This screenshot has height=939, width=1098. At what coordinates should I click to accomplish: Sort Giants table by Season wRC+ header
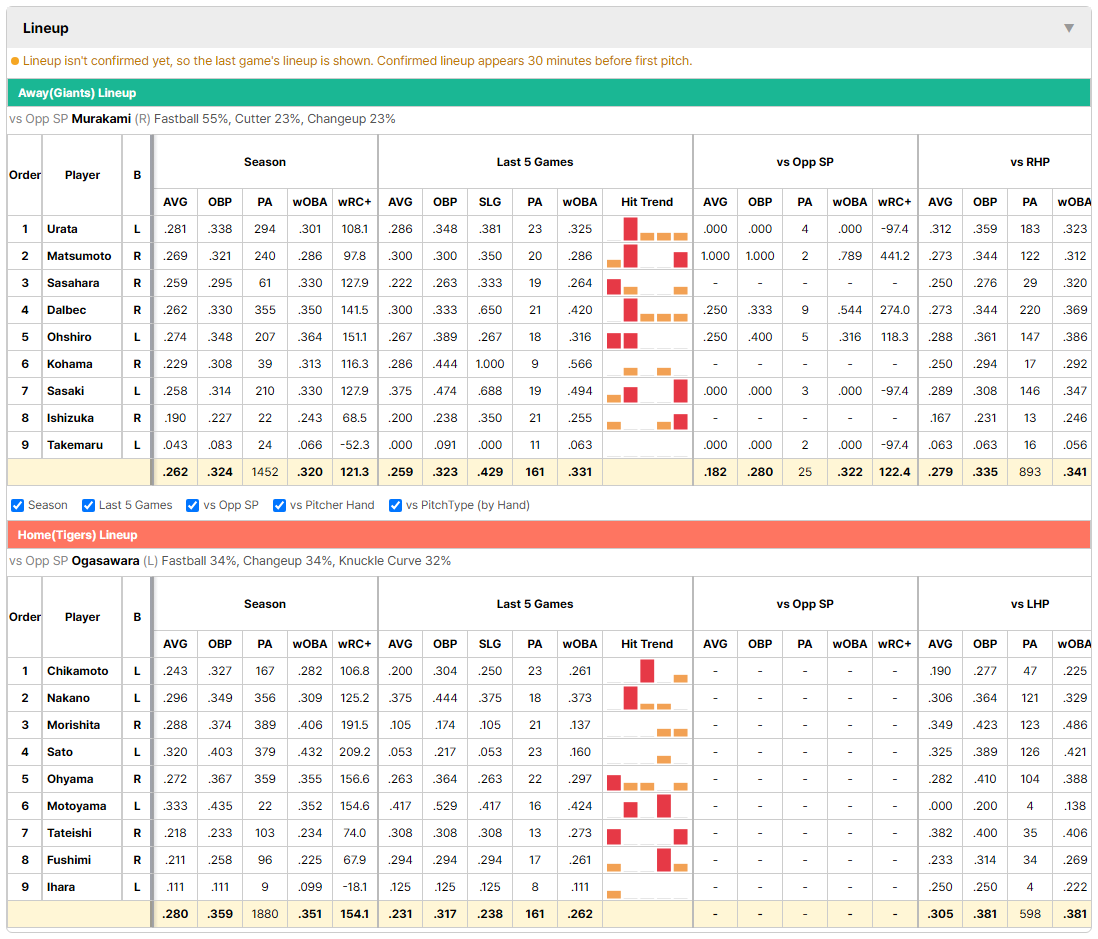[354, 202]
